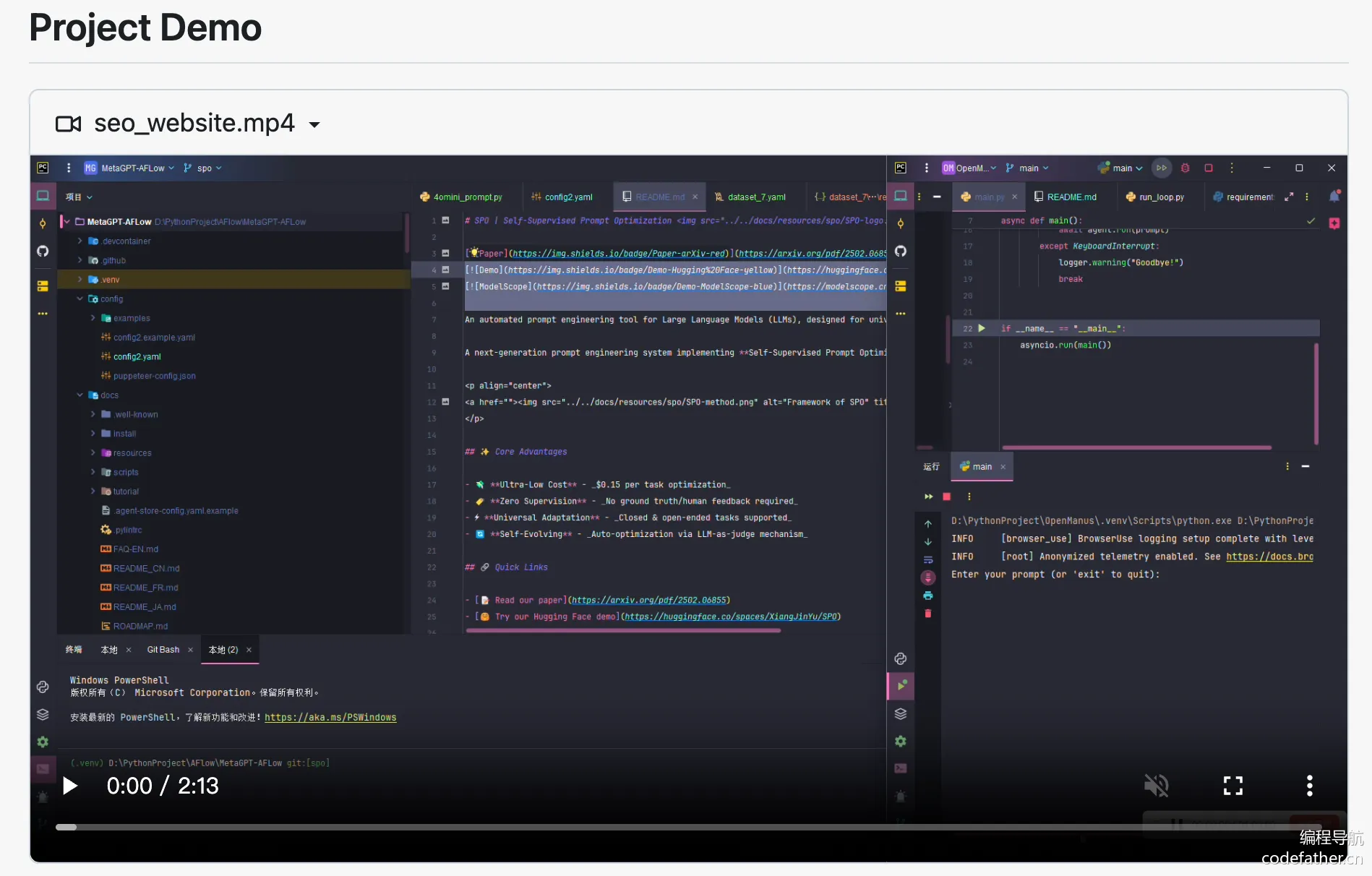
Task: Toggle the fold marker on README line 5
Action: 445,286
